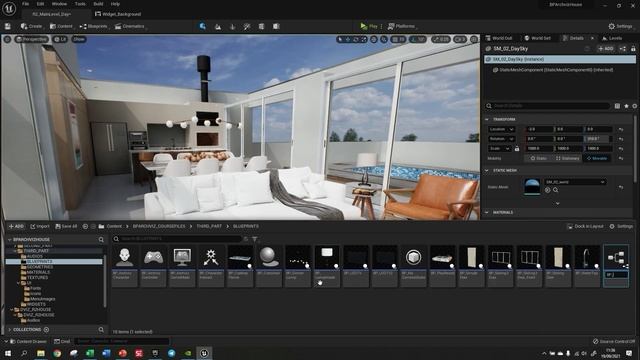Click the Add component button in Details
The height and width of the screenshot is (360, 640).
606,49
